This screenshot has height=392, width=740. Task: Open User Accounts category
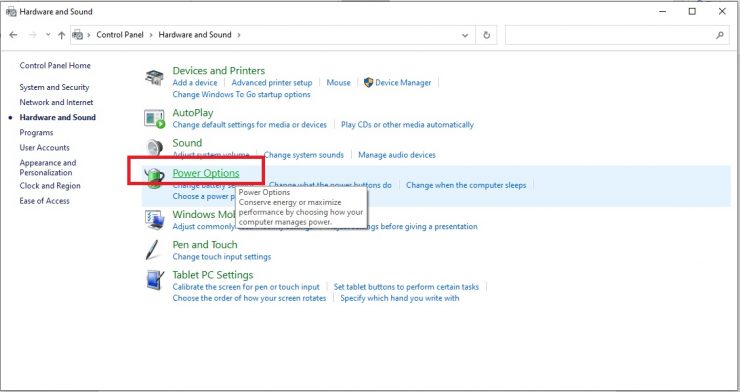[x=44, y=148]
